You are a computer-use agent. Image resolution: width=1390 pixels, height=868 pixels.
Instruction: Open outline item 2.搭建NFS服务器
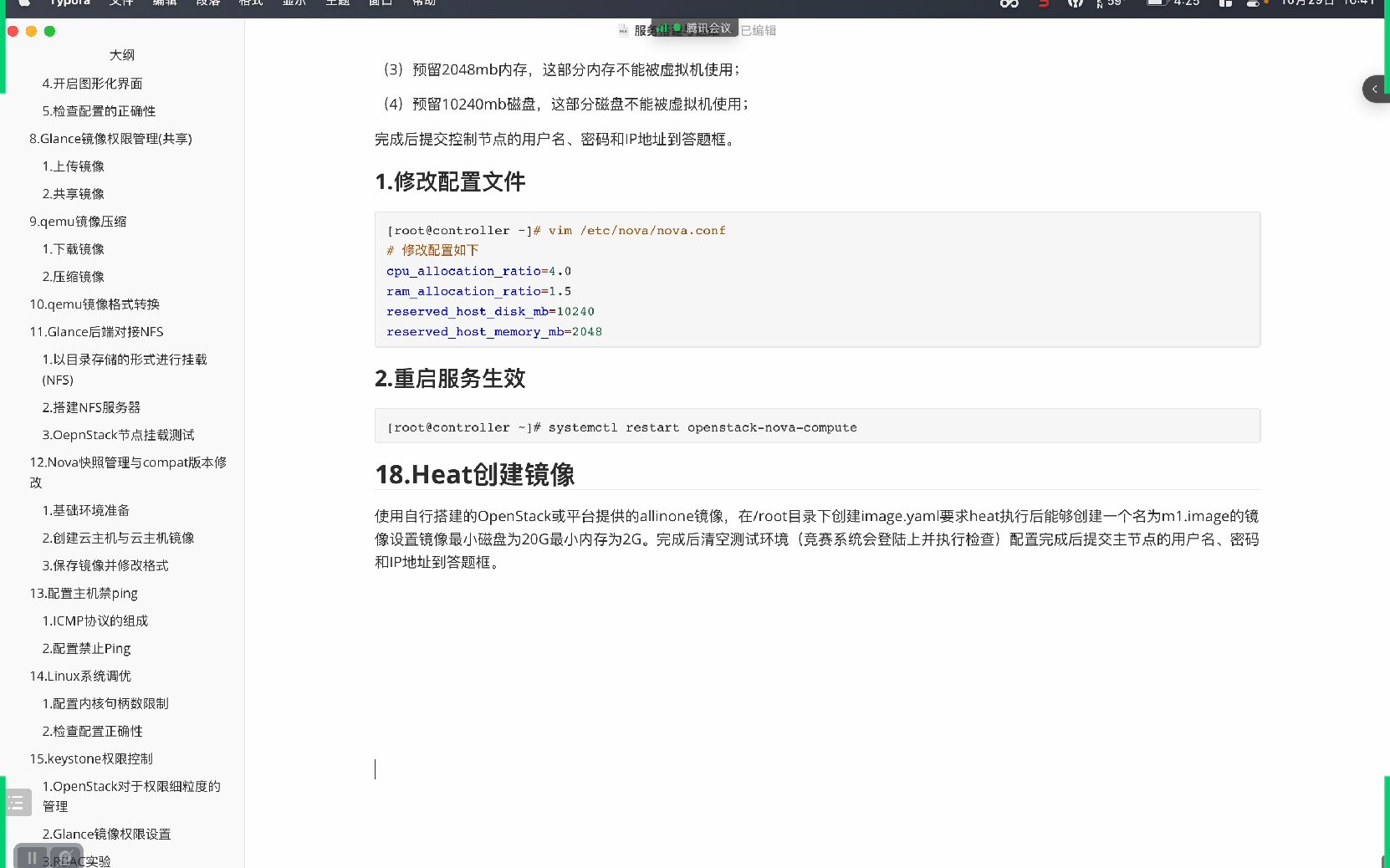pos(91,407)
